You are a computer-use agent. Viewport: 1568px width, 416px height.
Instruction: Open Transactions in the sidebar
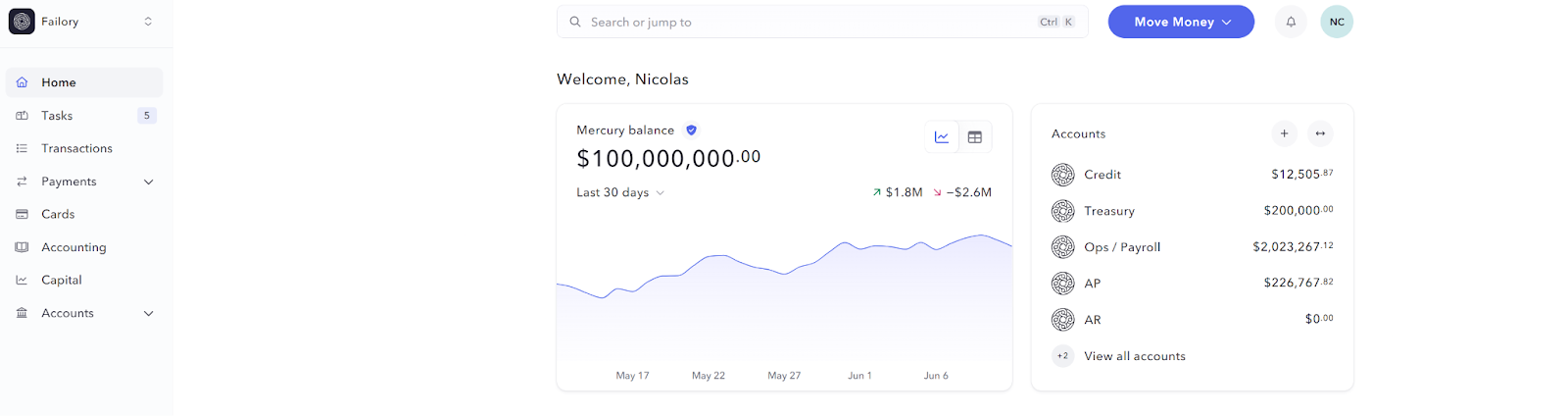click(84, 148)
